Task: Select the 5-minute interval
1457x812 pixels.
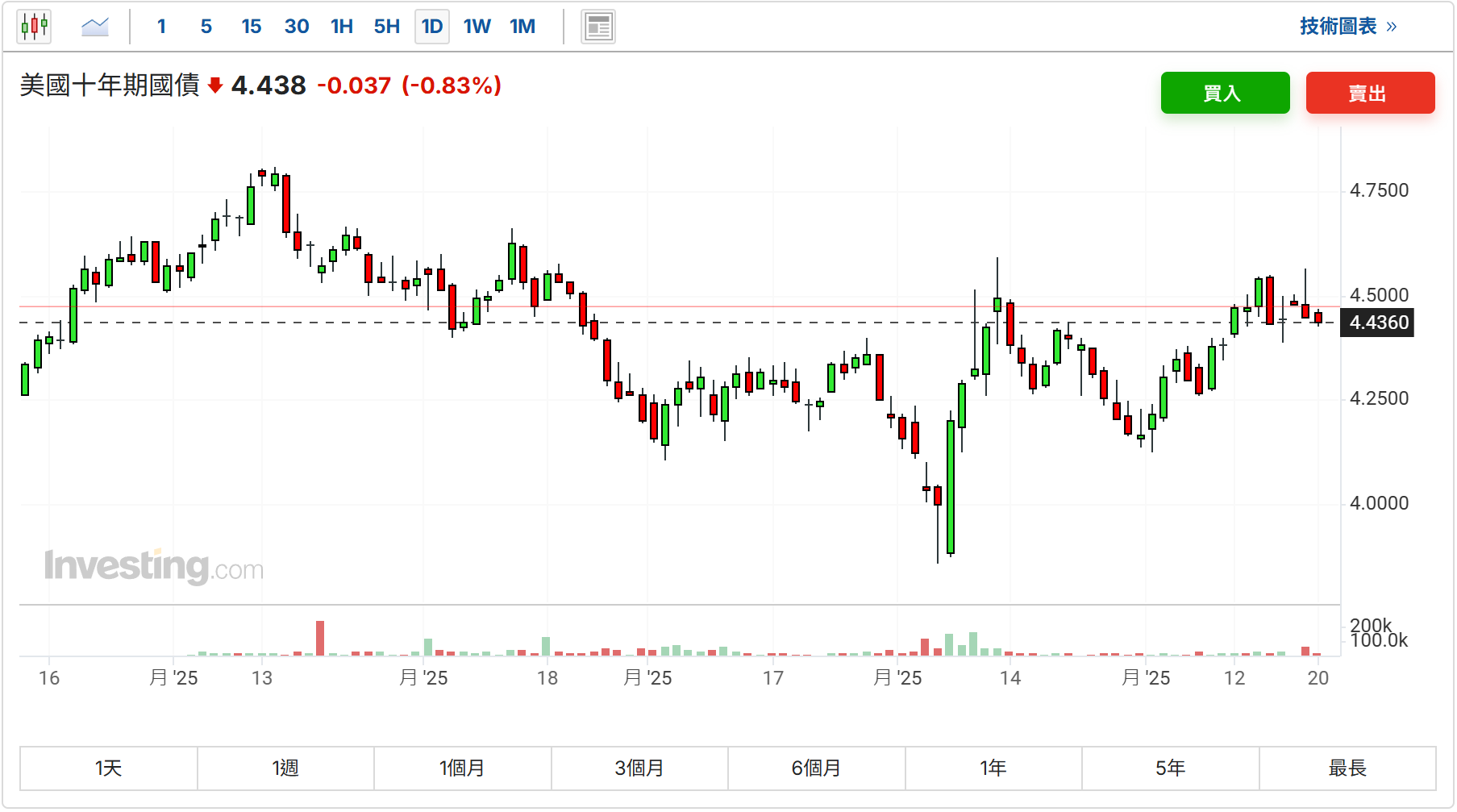Action: pyautogui.click(x=206, y=27)
